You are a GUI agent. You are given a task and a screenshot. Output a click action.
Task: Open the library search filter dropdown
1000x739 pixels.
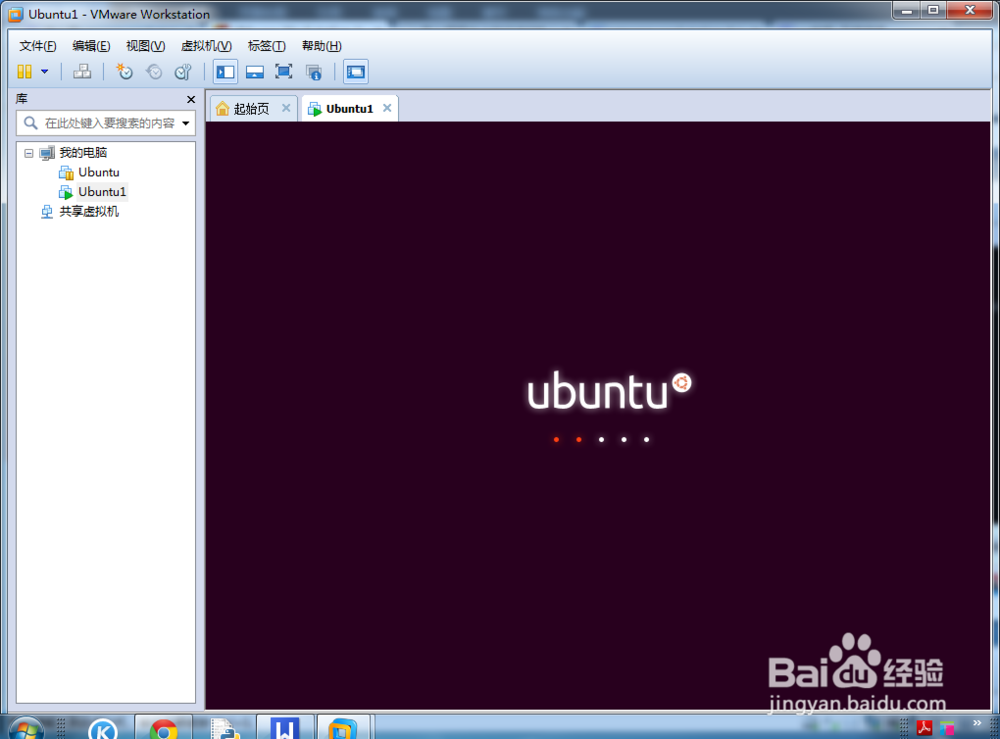pyautogui.click(x=186, y=123)
